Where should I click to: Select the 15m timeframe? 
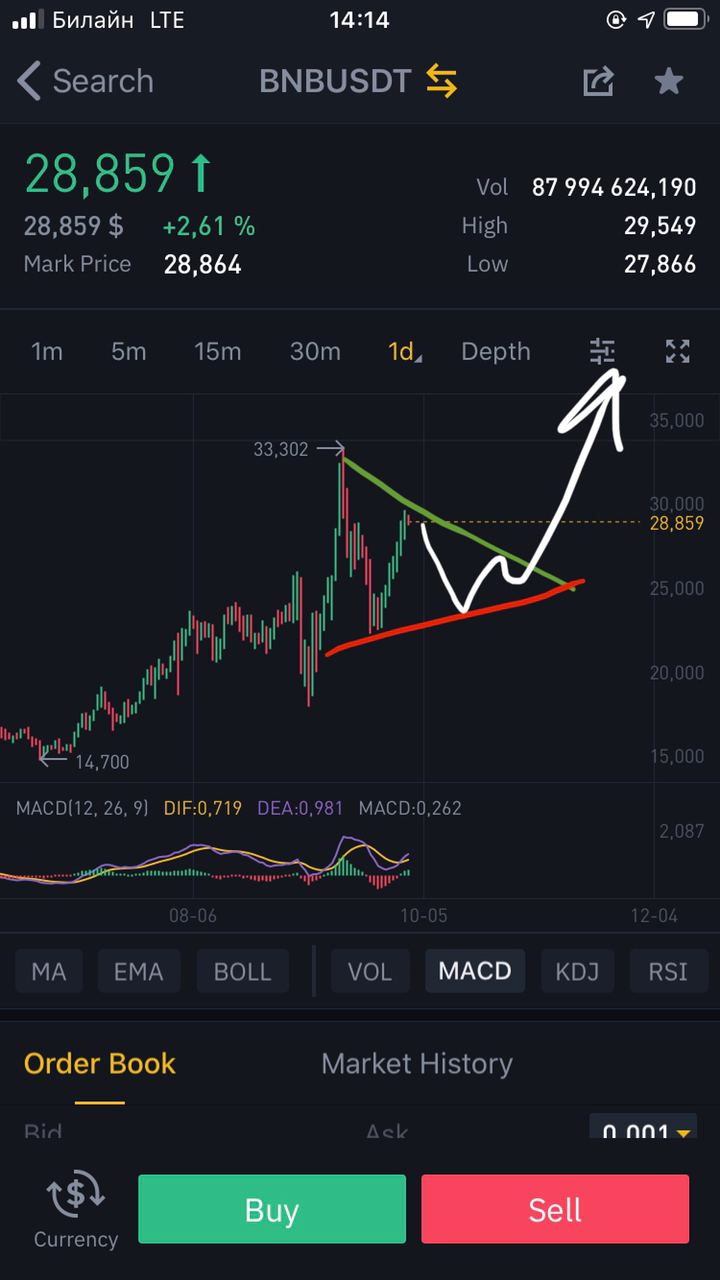(x=218, y=351)
